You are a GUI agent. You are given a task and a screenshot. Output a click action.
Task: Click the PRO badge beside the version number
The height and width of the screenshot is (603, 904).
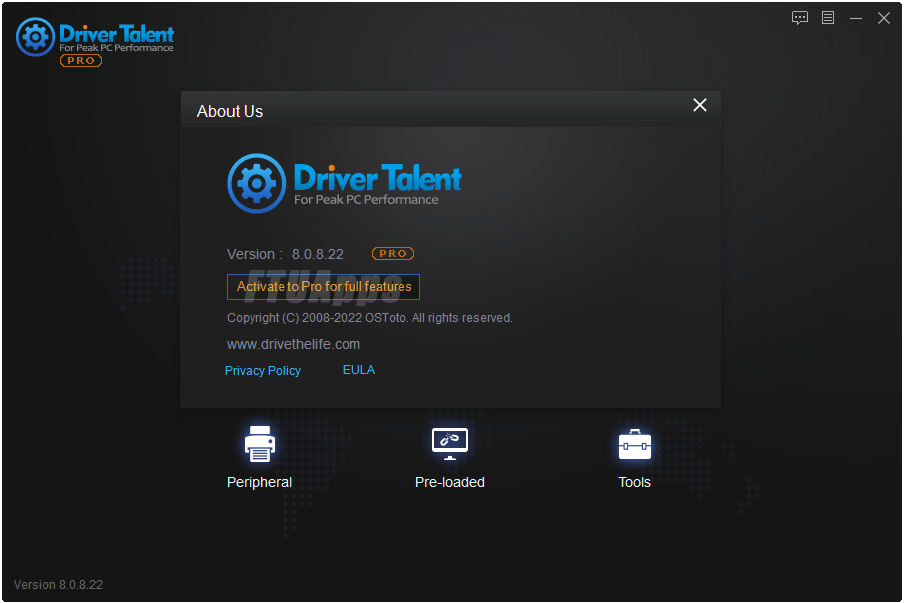click(393, 254)
